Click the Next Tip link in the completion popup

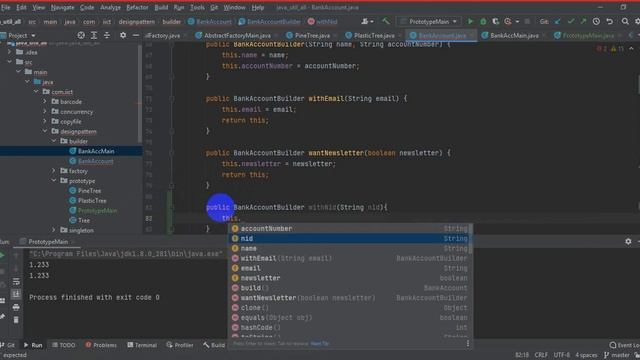coord(320,344)
